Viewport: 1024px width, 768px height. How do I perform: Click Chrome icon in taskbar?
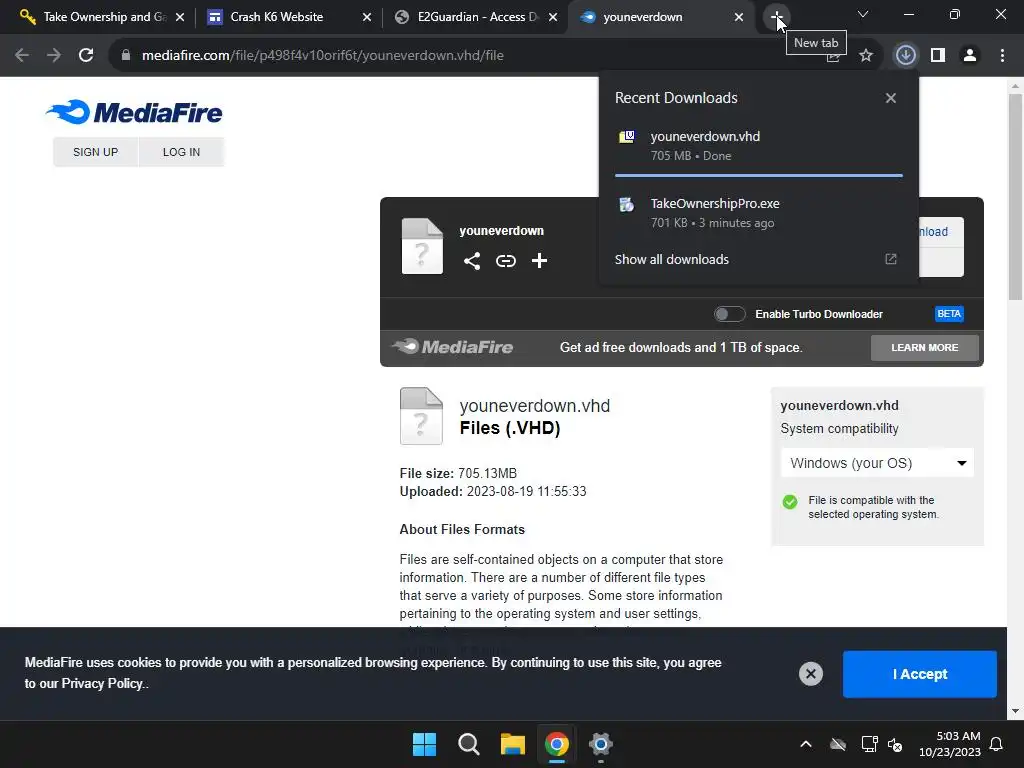click(x=556, y=744)
